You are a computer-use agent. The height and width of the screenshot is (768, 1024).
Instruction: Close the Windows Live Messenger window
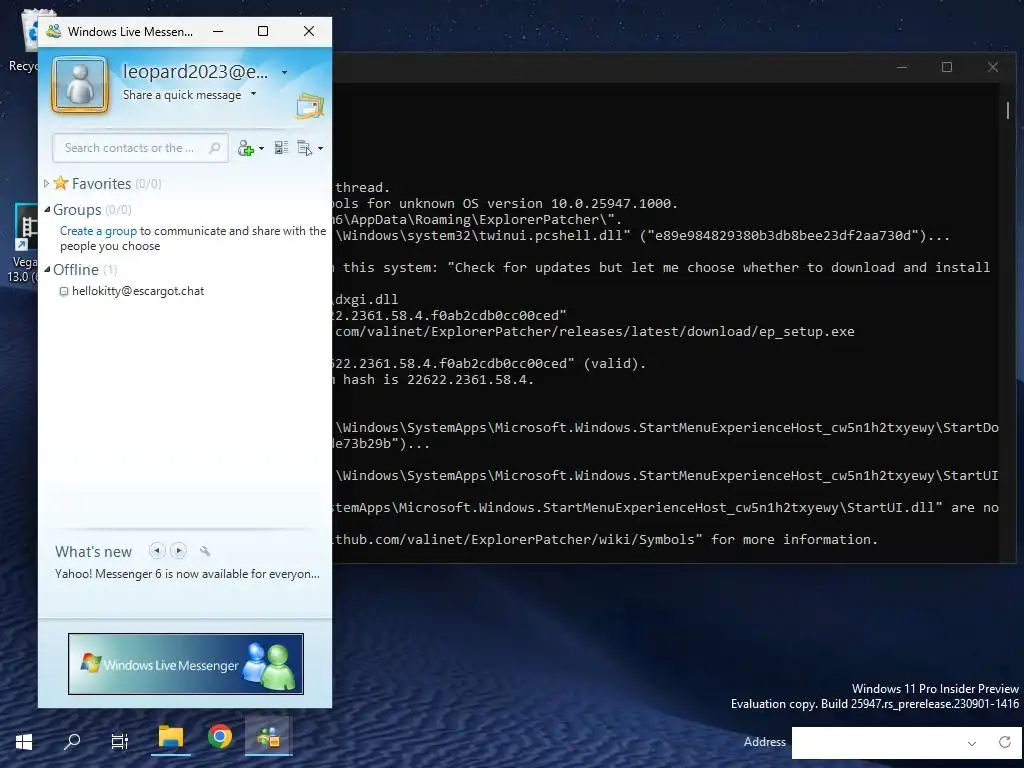[309, 31]
